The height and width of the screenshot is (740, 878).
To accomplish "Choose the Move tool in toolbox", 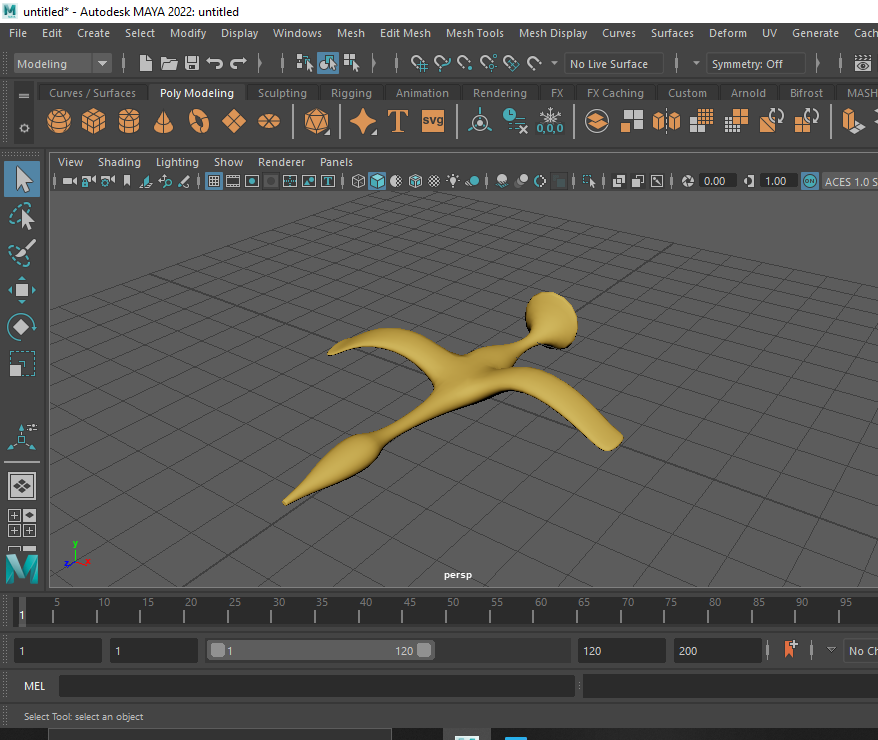I will pyautogui.click(x=22, y=290).
